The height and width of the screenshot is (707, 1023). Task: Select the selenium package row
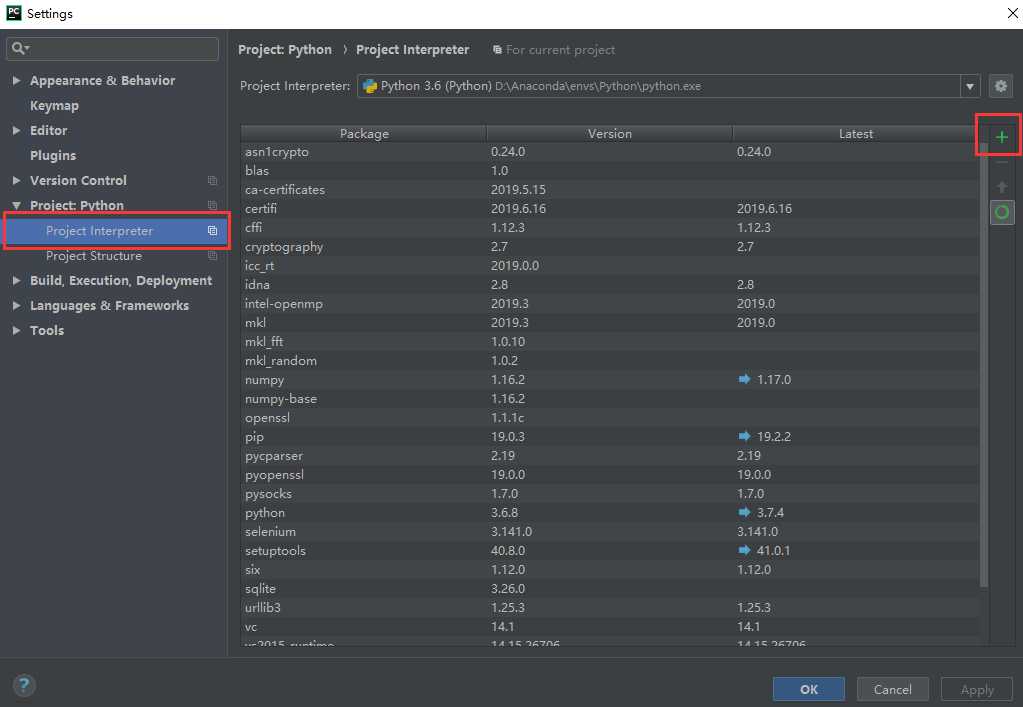click(x=609, y=532)
